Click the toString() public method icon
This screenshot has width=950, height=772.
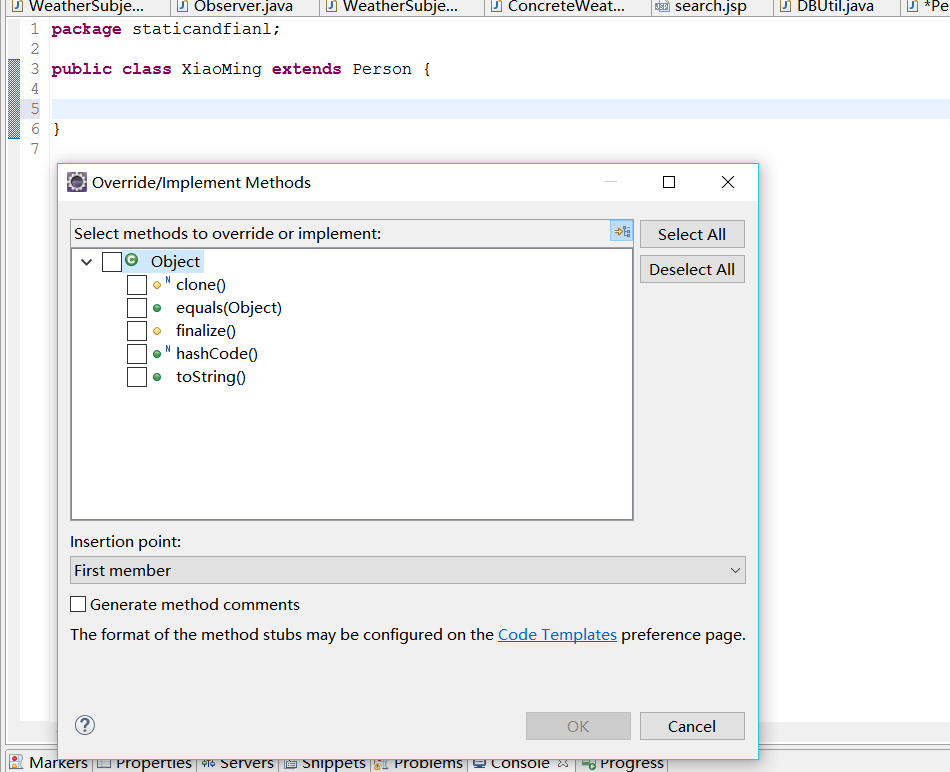(x=157, y=377)
